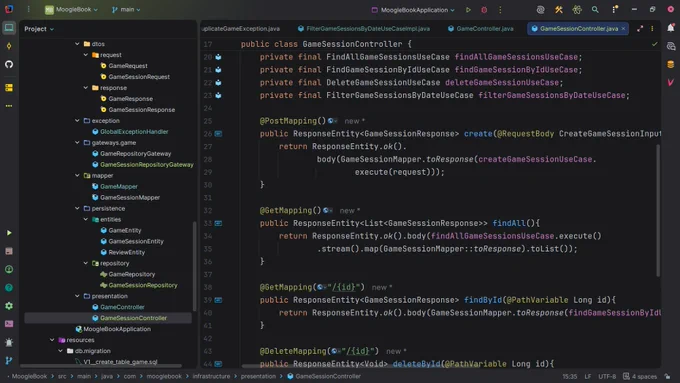Show more tool windows ellipsis
This screenshot has height=383, width=680.
[x=9, y=106]
